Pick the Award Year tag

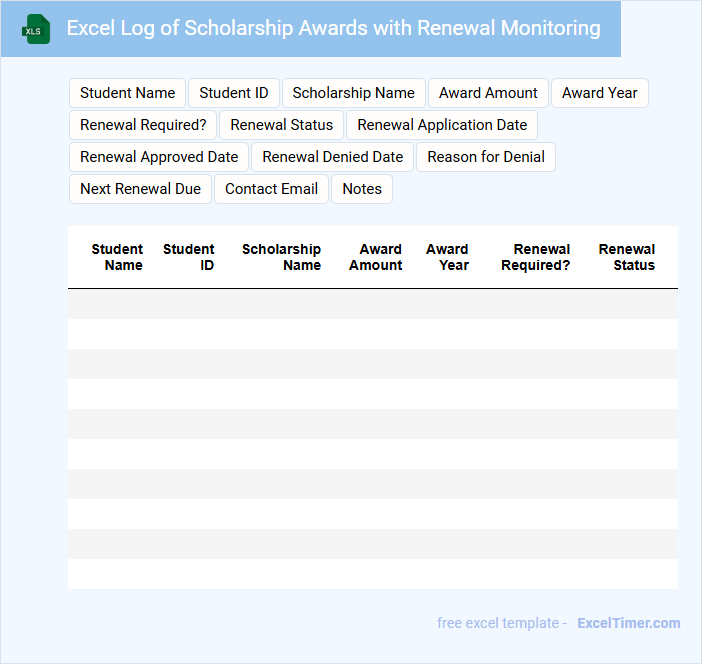599,93
